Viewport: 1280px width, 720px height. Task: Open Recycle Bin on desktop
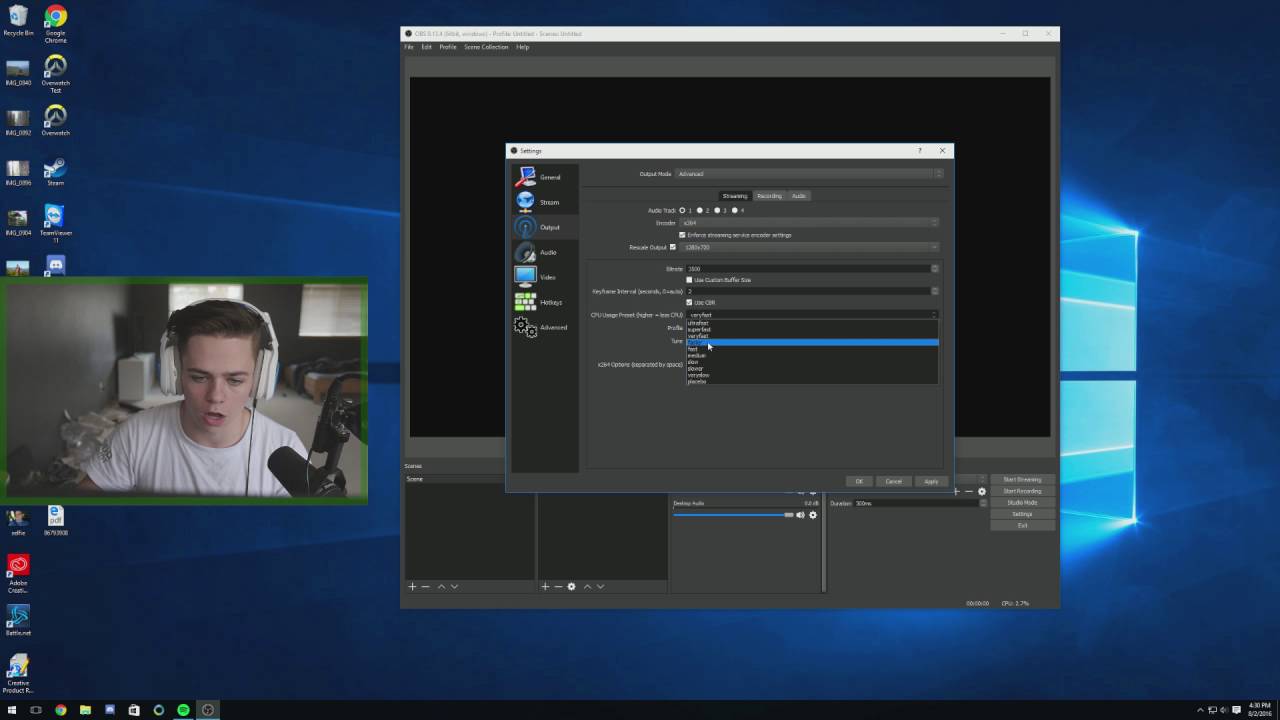tap(18, 21)
